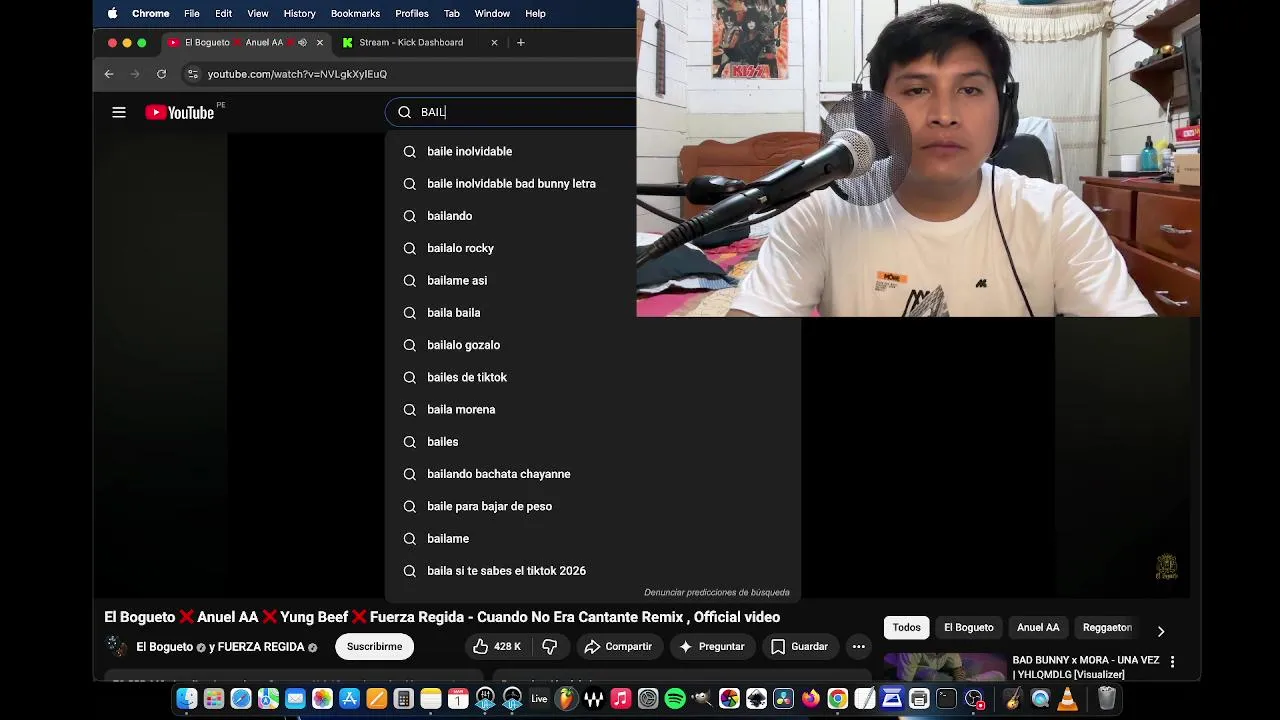Show next filter chips with the arrow
Screen dimensions: 1280x720
point(1160,631)
